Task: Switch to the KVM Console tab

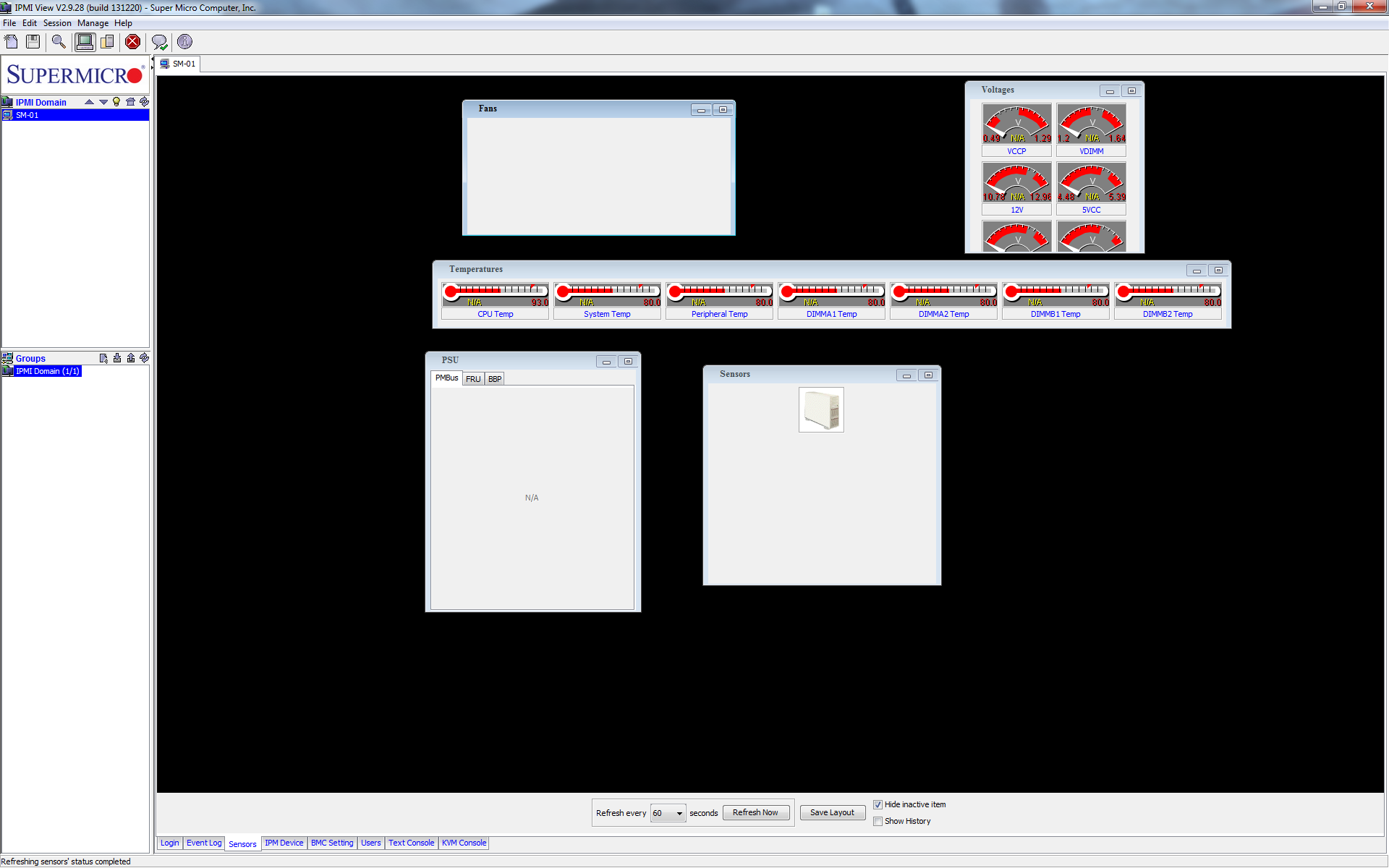Action: 464,843
